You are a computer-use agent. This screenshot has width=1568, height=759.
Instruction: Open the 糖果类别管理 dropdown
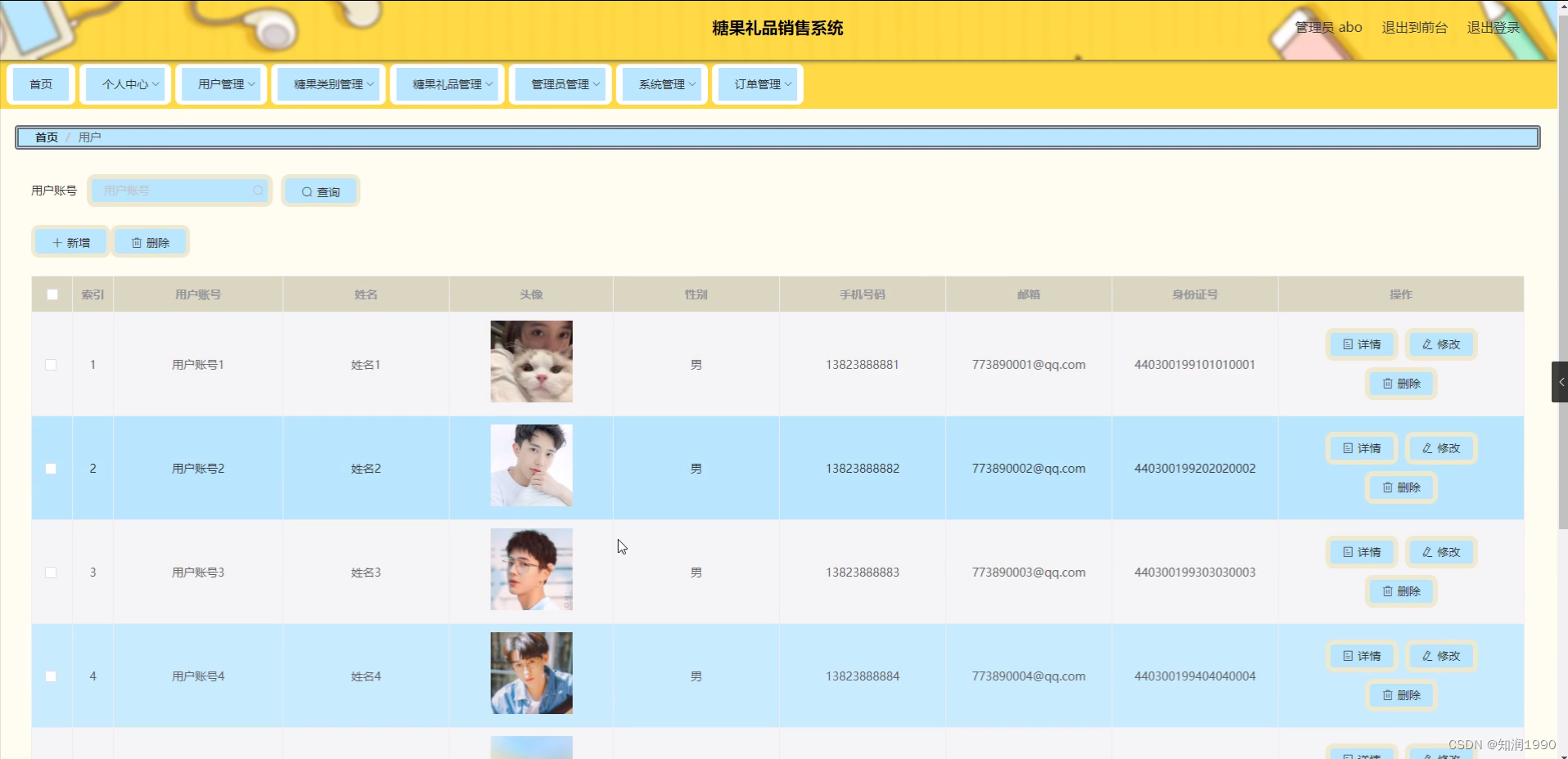click(x=328, y=83)
